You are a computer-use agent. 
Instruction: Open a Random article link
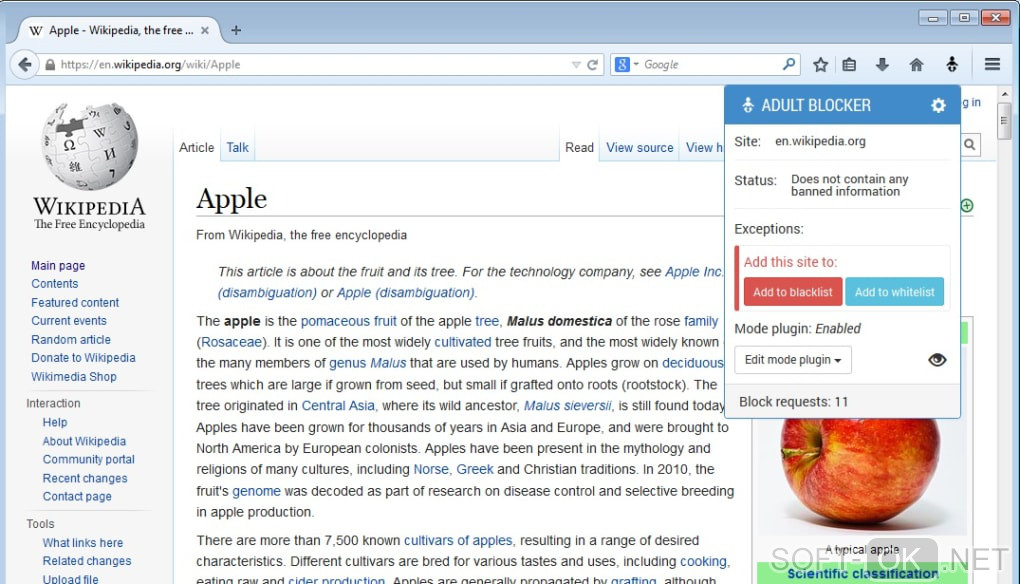point(71,339)
